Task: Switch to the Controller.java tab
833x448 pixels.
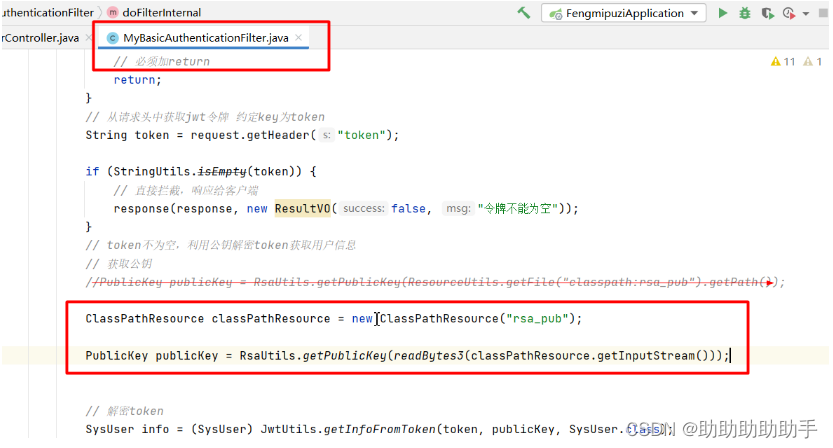Action: 40,38
